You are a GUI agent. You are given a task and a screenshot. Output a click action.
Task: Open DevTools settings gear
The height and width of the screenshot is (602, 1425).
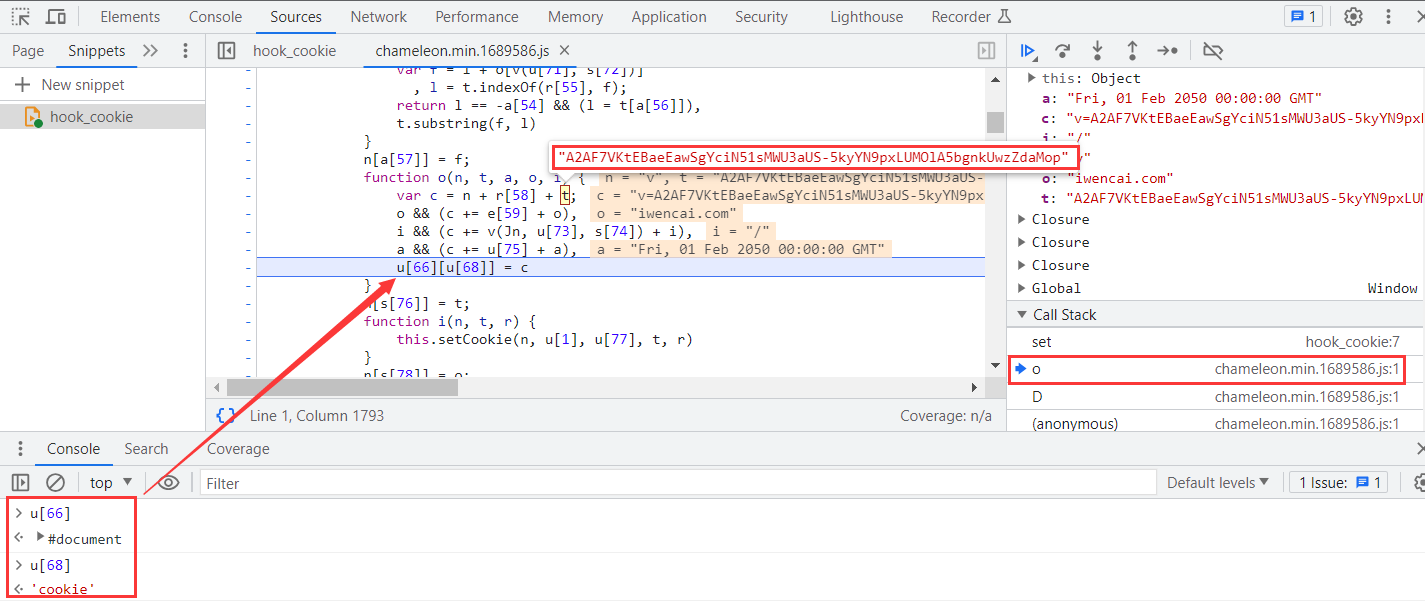(x=1353, y=17)
